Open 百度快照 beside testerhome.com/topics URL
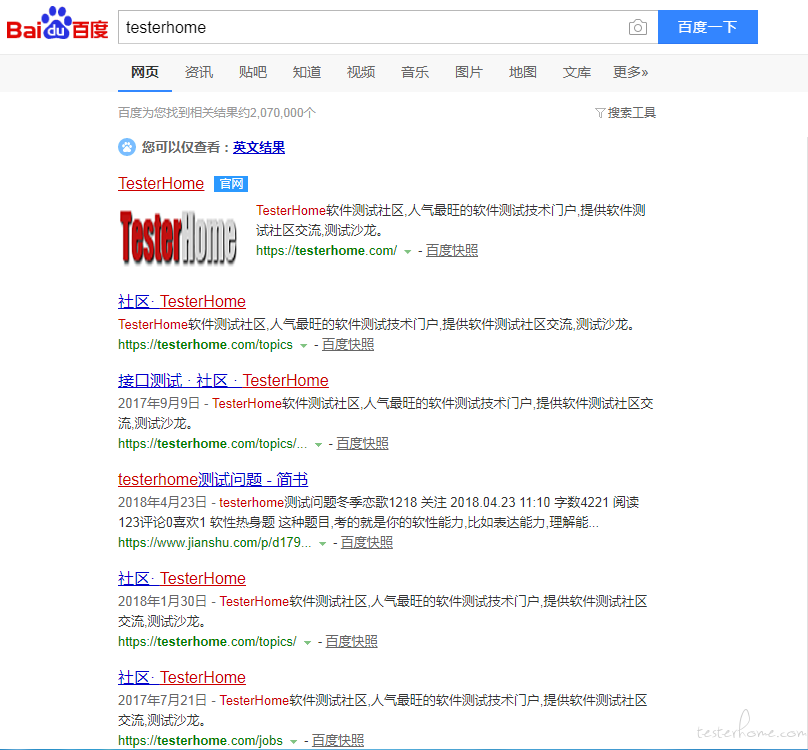Viewport: 808px width, 750px height. [x=348, y=344]
